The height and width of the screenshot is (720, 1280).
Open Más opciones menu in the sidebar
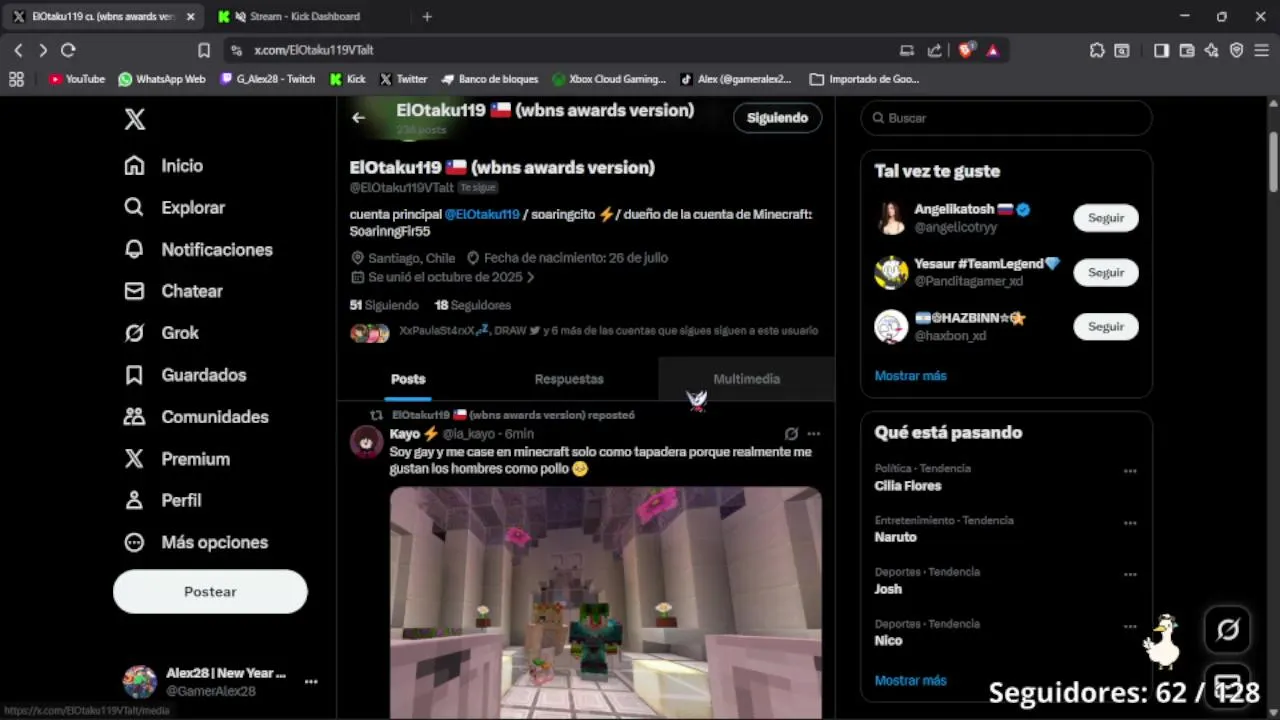point(195,542)
